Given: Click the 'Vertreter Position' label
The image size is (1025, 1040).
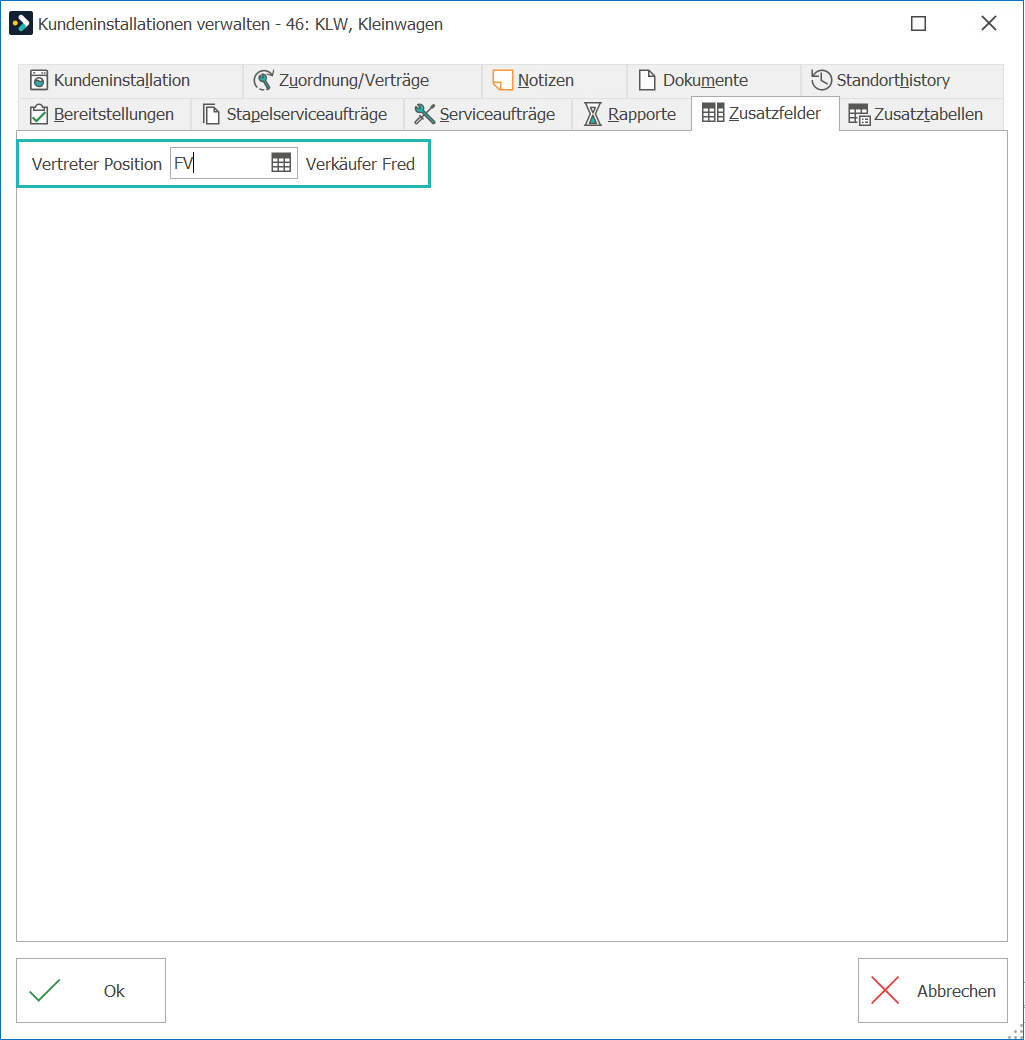Looking at the screenshot, I should click(x=97, y=164).
